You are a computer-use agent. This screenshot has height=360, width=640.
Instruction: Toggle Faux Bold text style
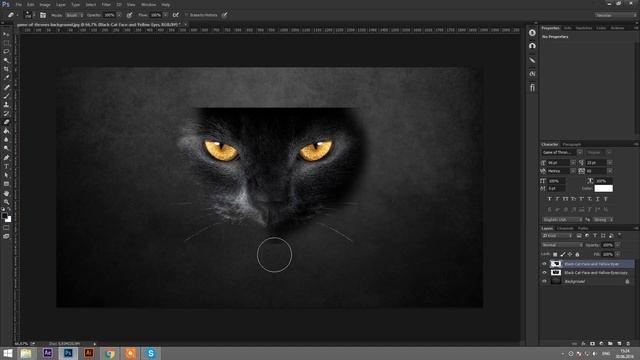pos(549,199)
